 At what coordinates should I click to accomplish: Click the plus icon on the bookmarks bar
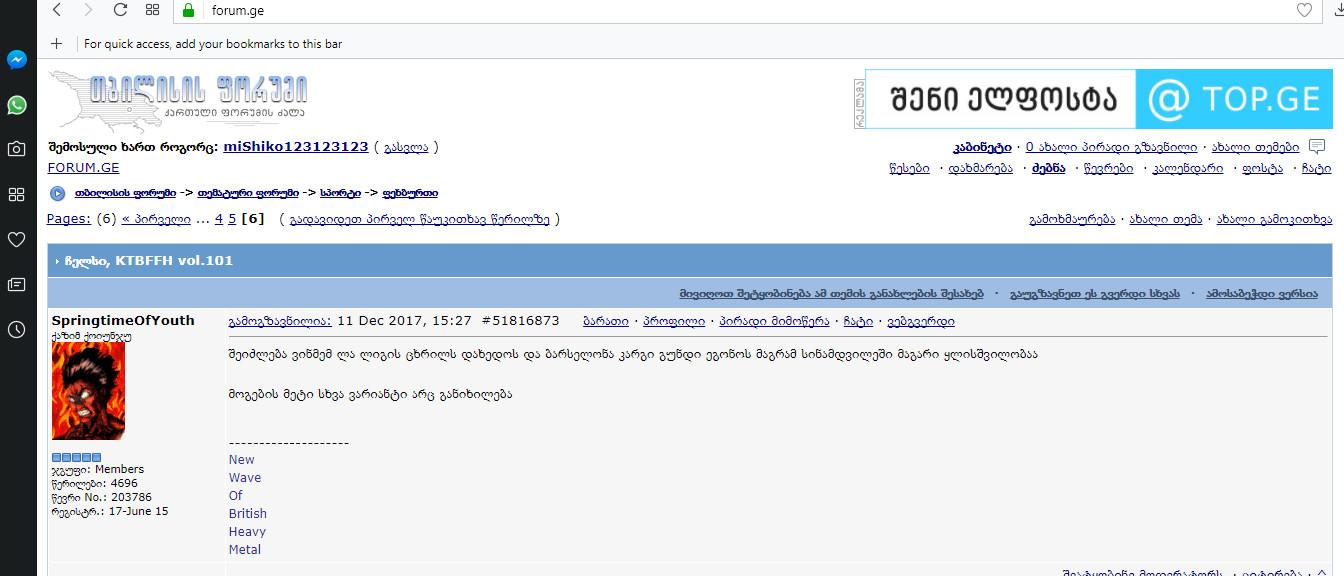(x=57, y=43)
